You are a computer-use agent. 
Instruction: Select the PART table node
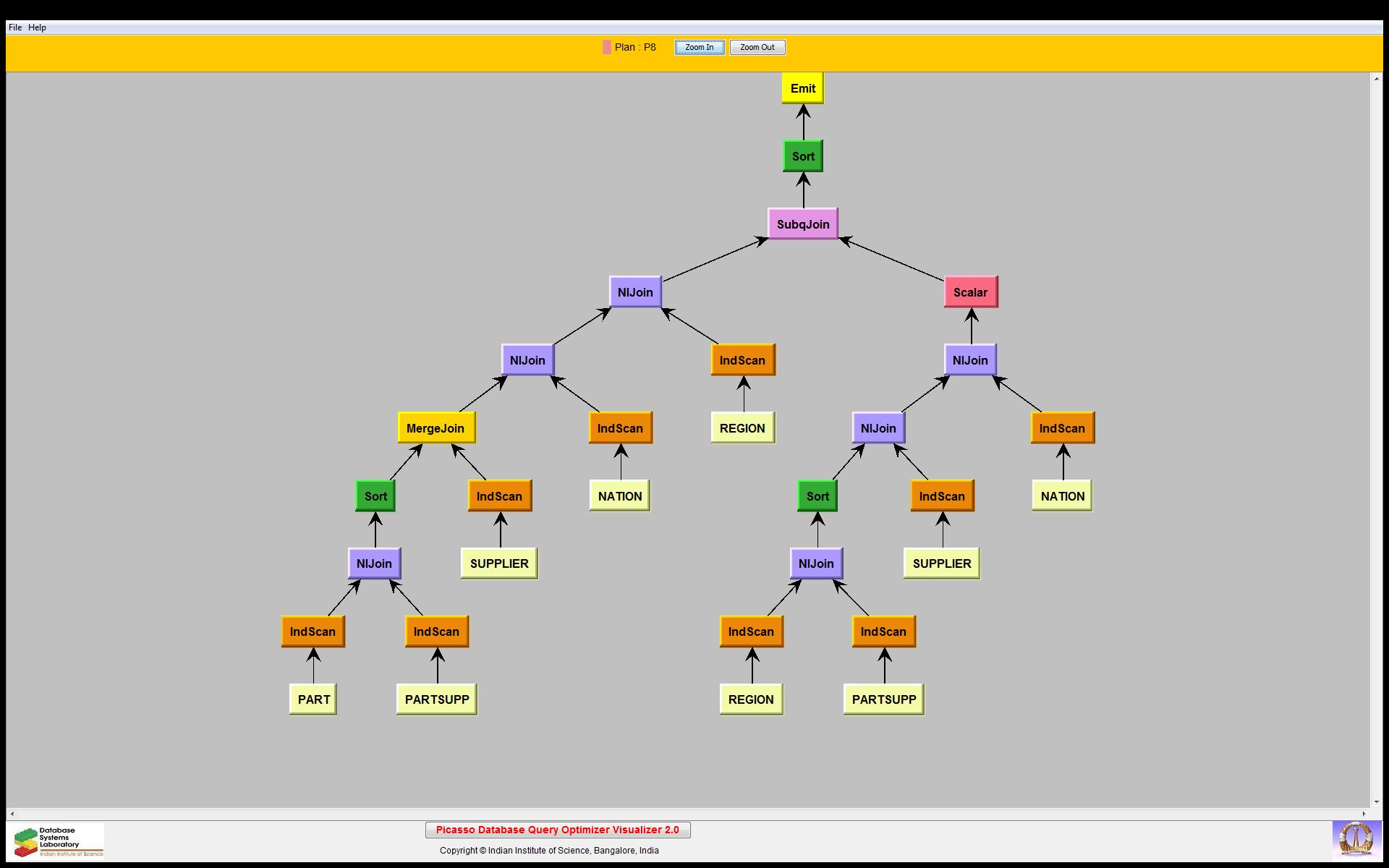click(313, 699)
